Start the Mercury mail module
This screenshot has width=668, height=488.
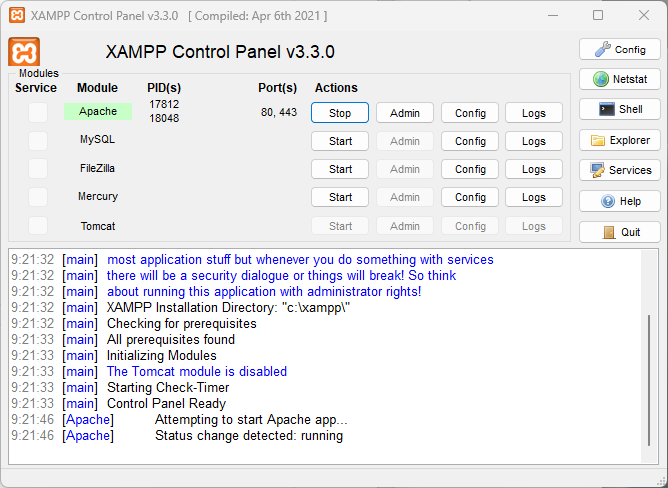pyautogui.click(x=340, y=197)
